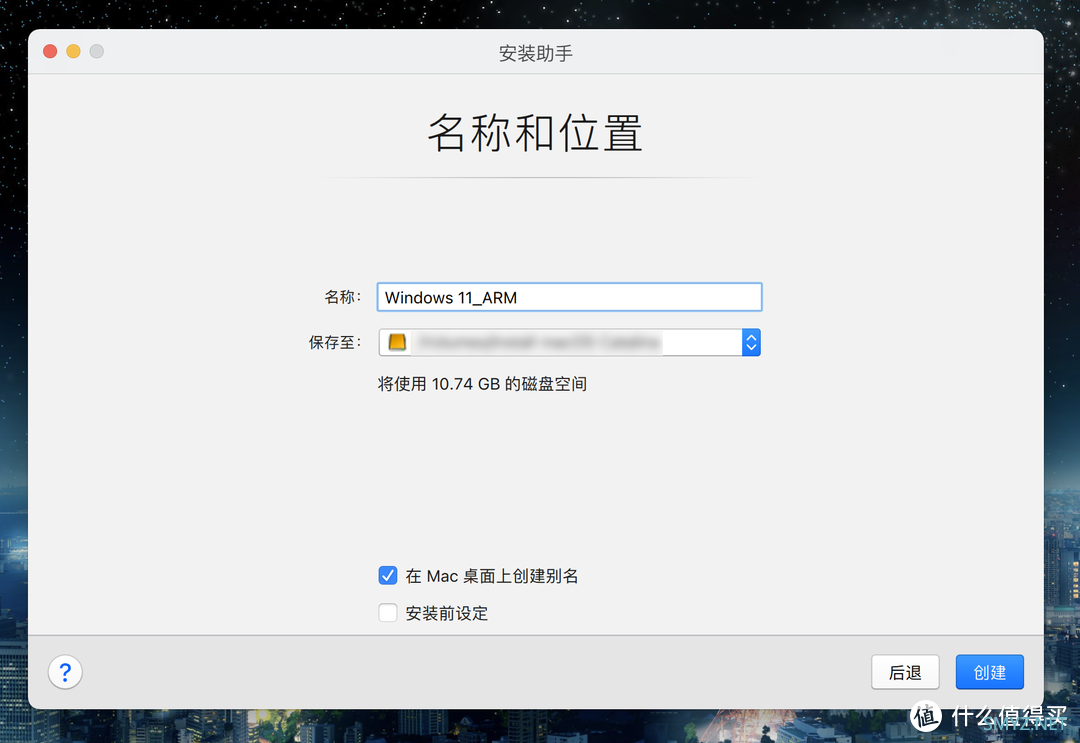Image resolution: width=1080 pixels, height=743 pixels.
Task: Close the 安装助手 window with red button
Action: (x=50, y=52)
